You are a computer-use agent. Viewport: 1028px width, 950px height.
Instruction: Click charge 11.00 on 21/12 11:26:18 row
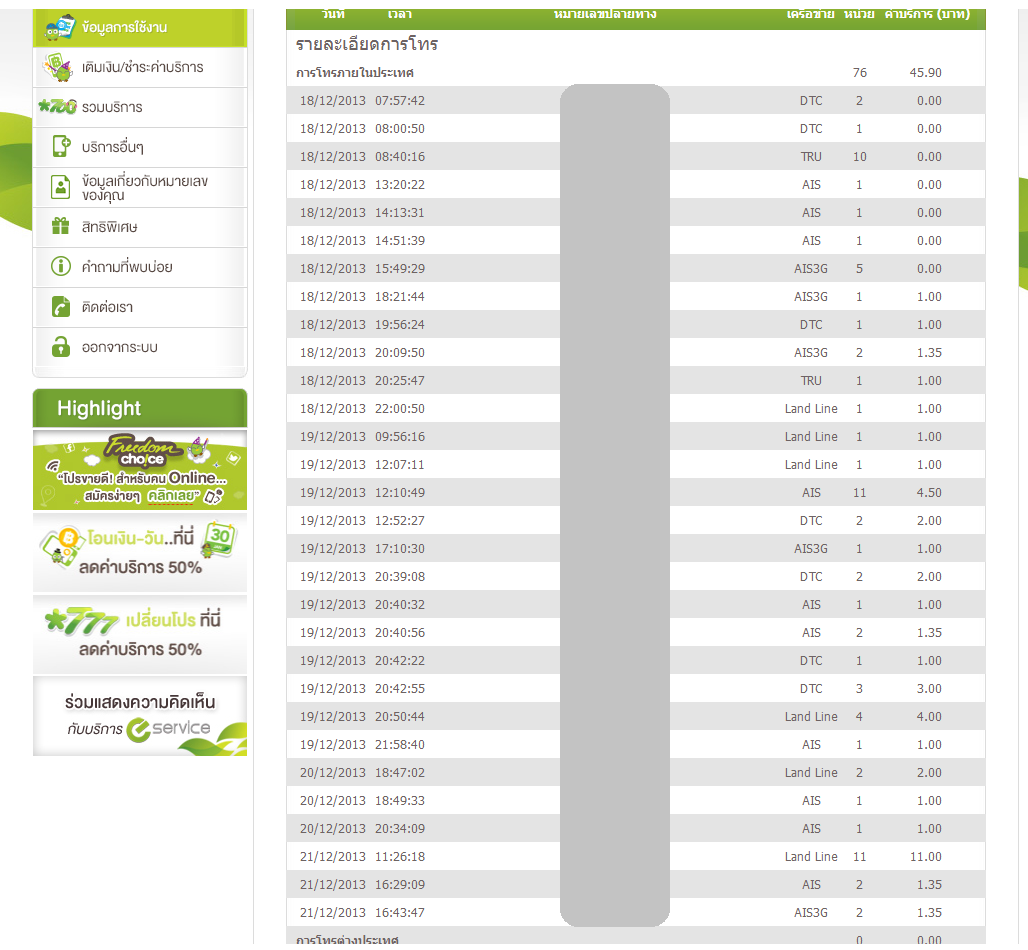(926, 857)
